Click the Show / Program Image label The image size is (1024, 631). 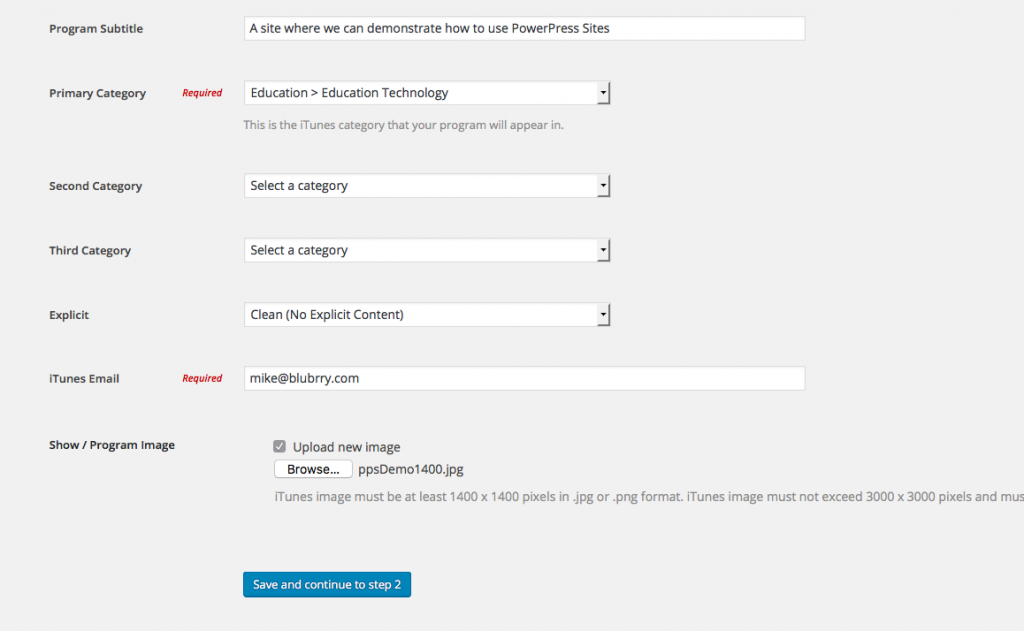coord(112,445)
